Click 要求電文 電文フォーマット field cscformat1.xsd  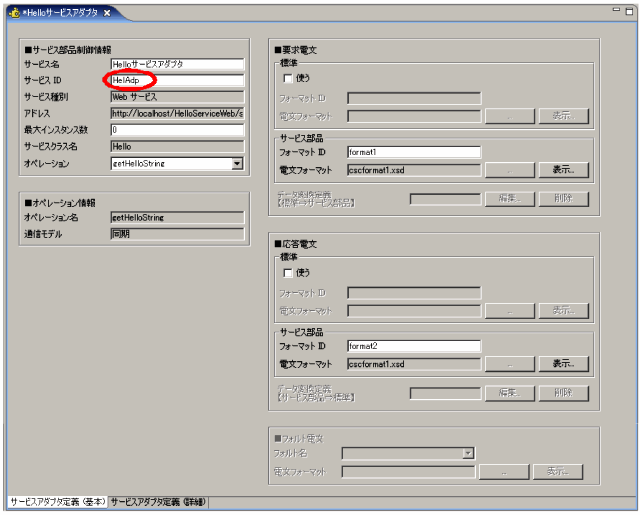[414, 170]
